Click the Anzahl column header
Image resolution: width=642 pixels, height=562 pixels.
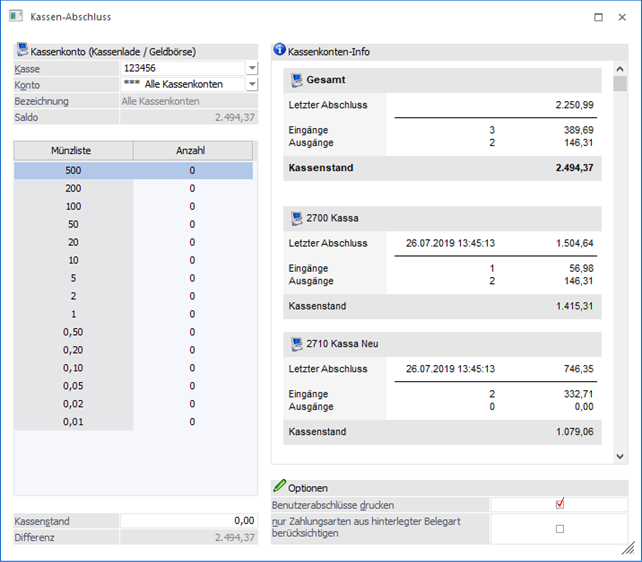(x=192, y=151)
